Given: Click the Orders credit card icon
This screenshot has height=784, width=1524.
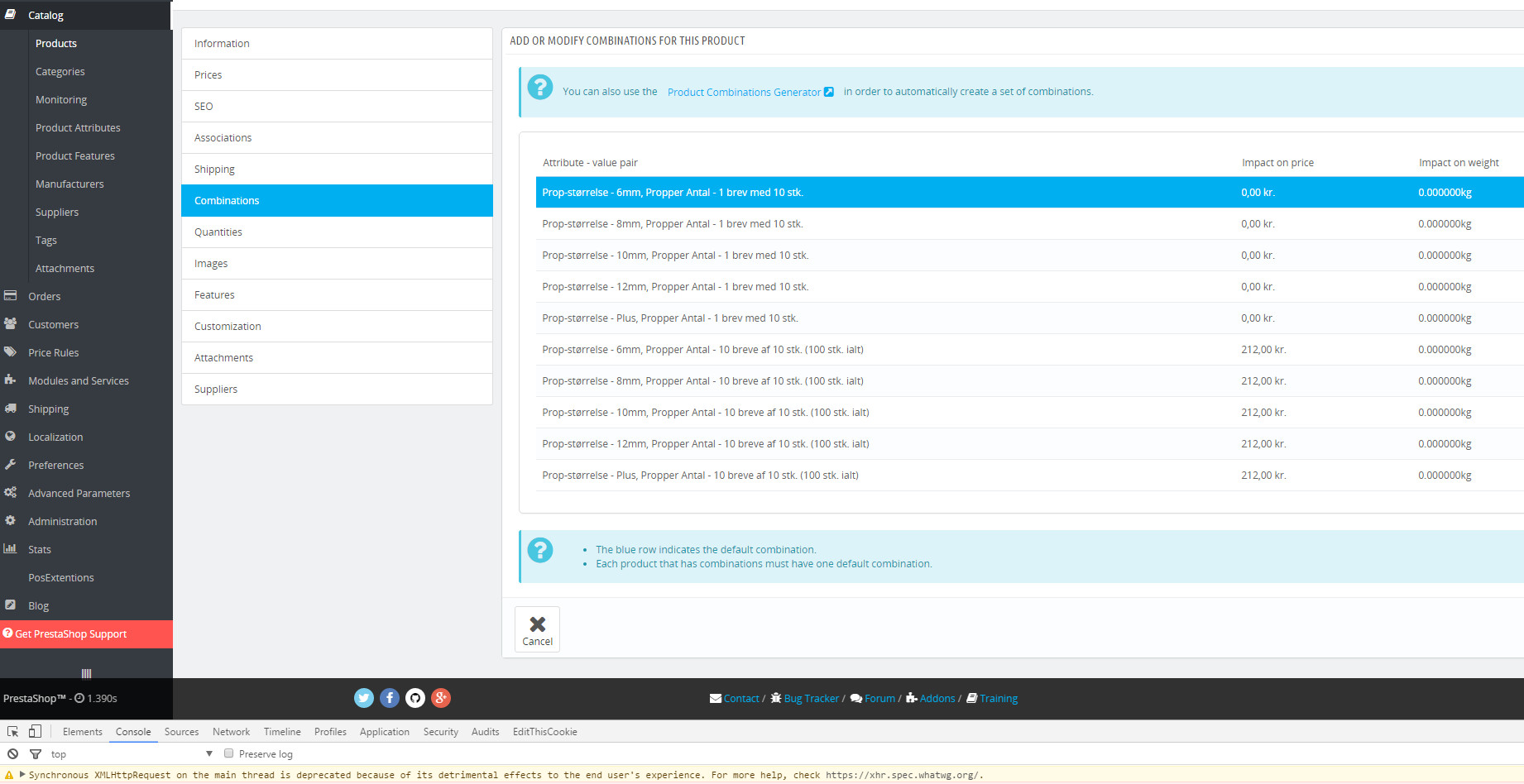Looking at the screenshot, I should click(x=10, y=296).
